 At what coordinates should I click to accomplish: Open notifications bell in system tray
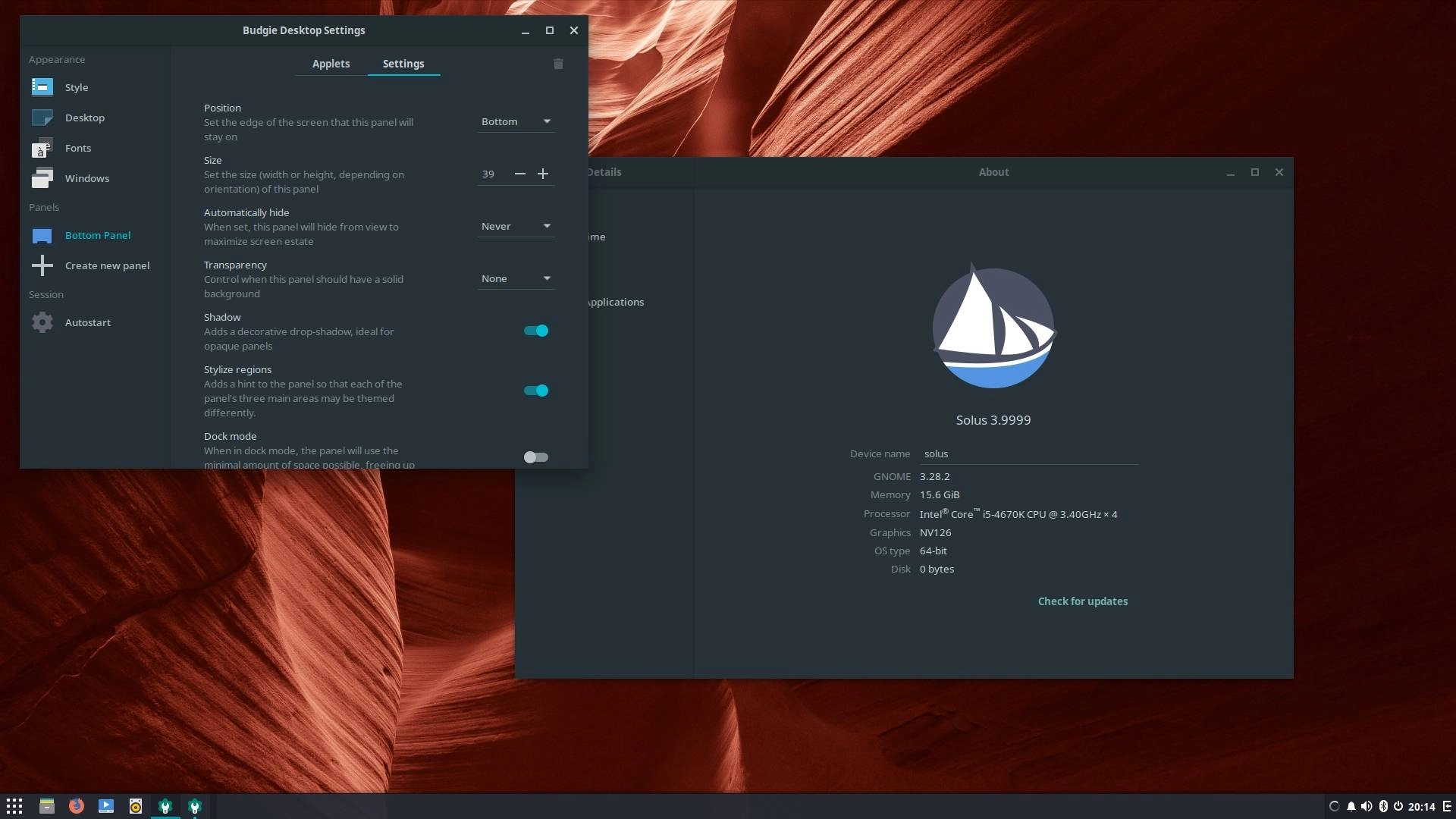click(x=1351, y=806)
